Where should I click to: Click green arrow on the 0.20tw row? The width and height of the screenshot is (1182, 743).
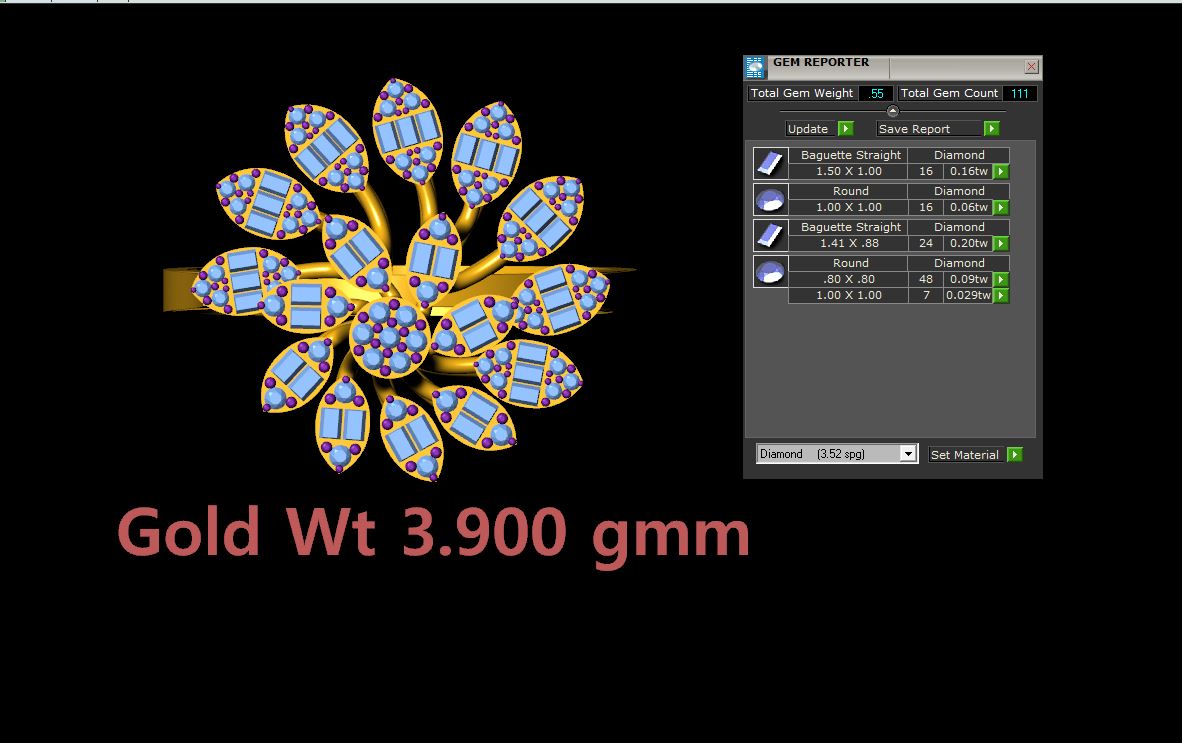1001,244
